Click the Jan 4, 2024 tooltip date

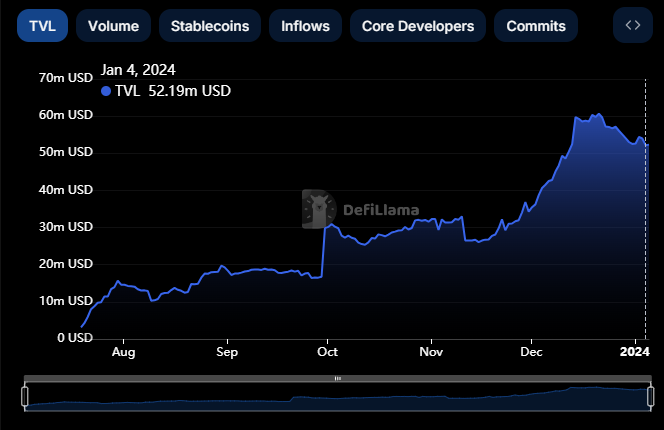pos(140,70)
